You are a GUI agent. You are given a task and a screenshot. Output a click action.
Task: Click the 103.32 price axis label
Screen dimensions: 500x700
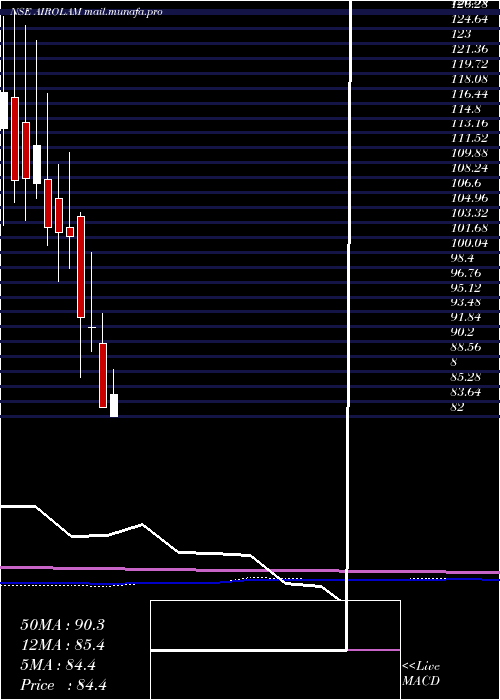tap(469, 213)
